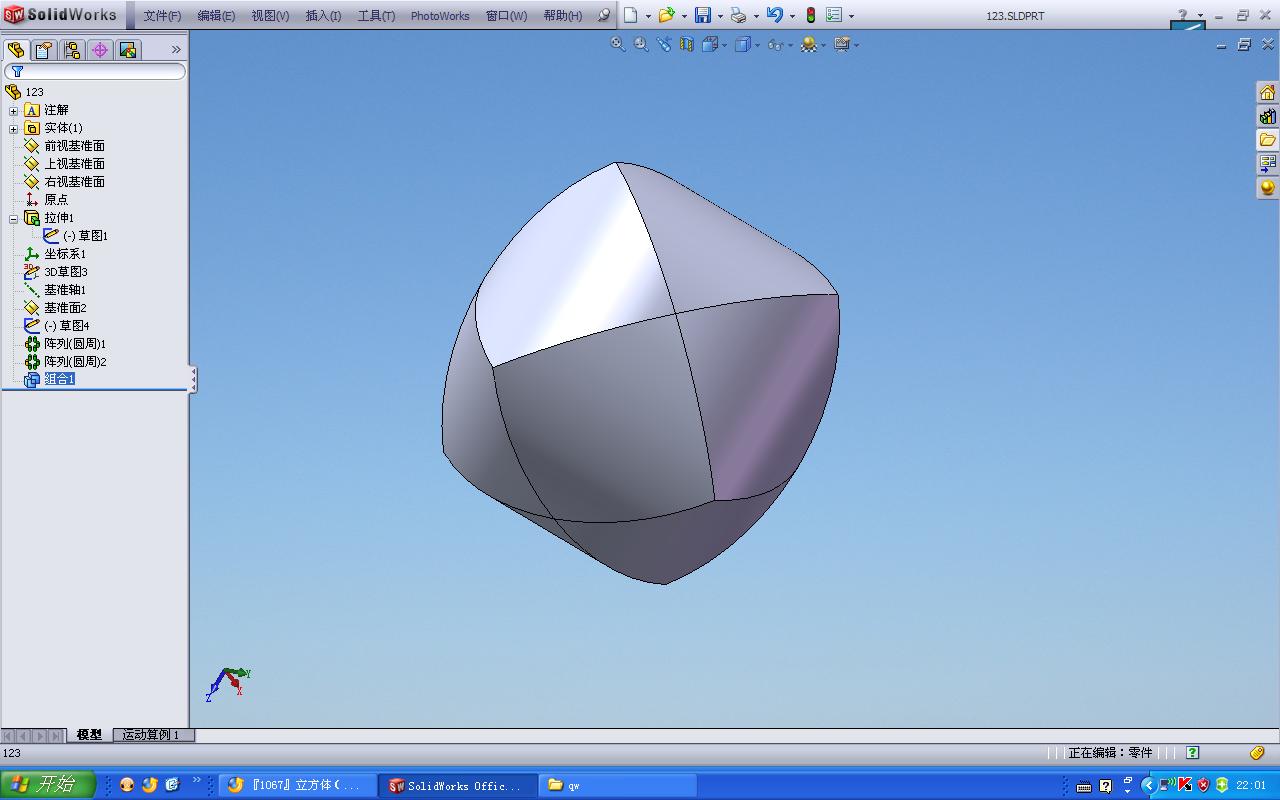Screen dimensions: 1280x800
Task: Open Appearances ball task pane icon
Action: 1267,188
